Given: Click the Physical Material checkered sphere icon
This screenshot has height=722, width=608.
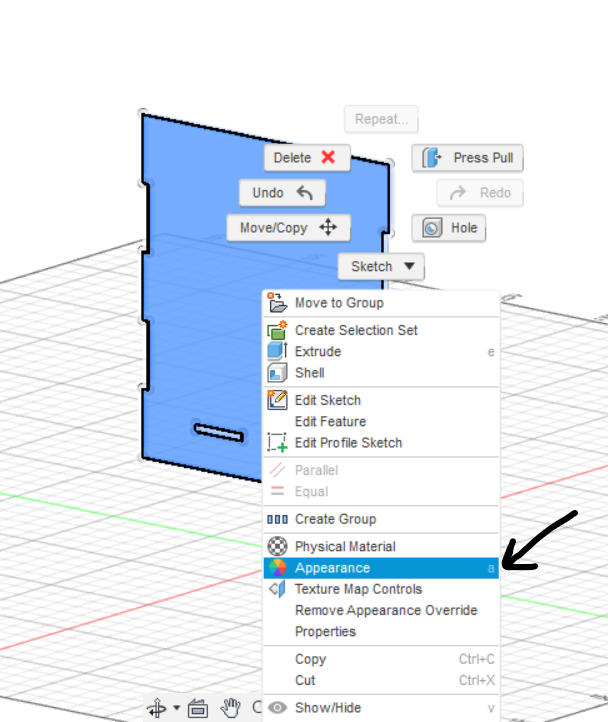Looking at the screenshot, I should 277,547.
